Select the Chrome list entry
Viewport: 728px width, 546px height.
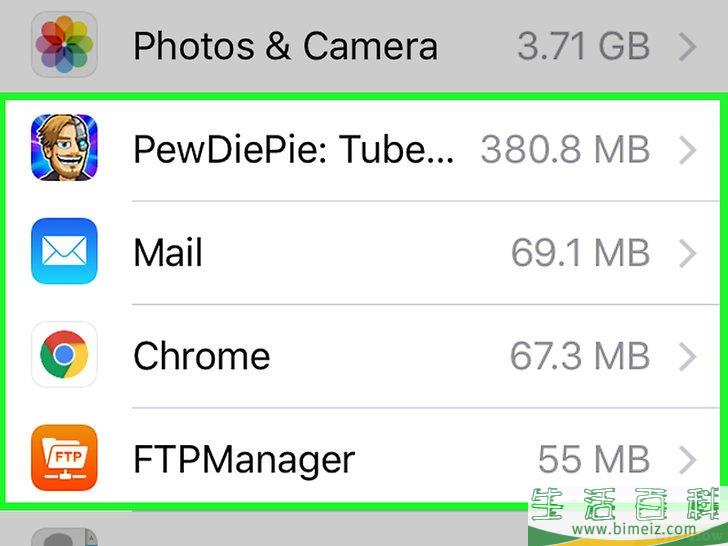click(363, 357)
